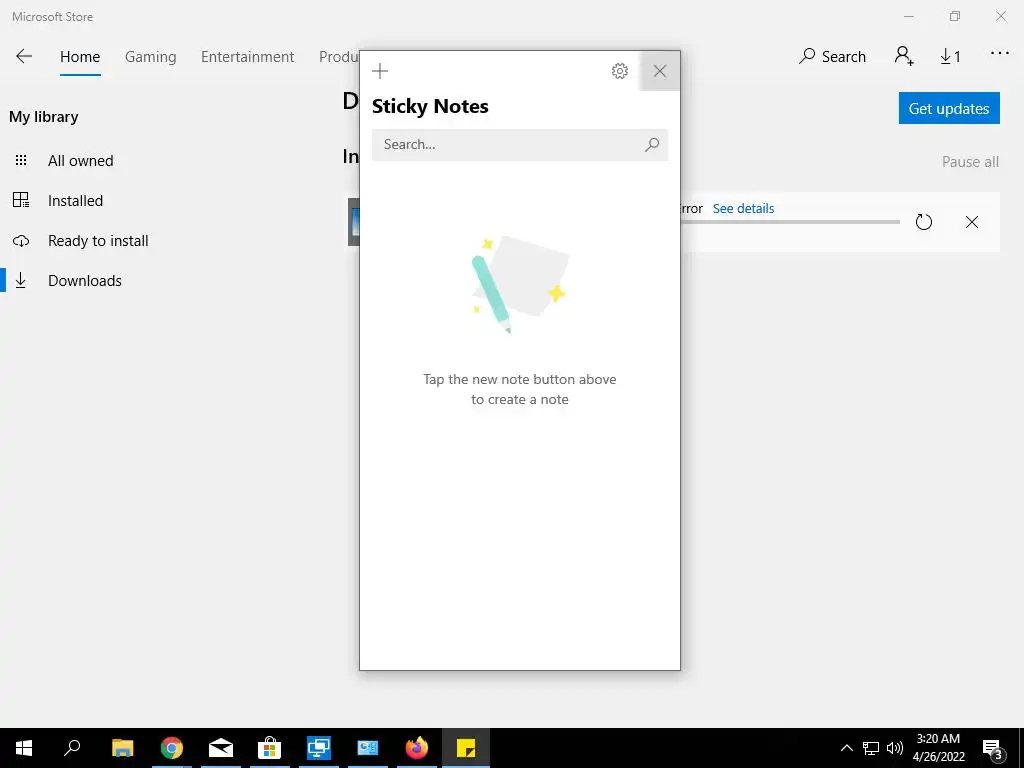
Task: Focus the Sticky Notes search field
Action: click(520, 144)
